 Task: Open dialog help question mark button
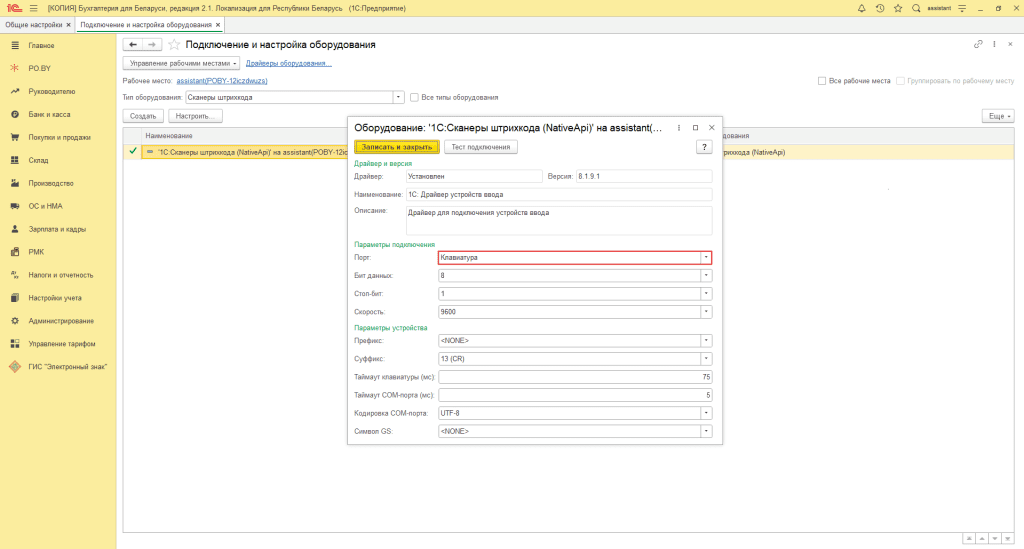[x=703, y=147]
